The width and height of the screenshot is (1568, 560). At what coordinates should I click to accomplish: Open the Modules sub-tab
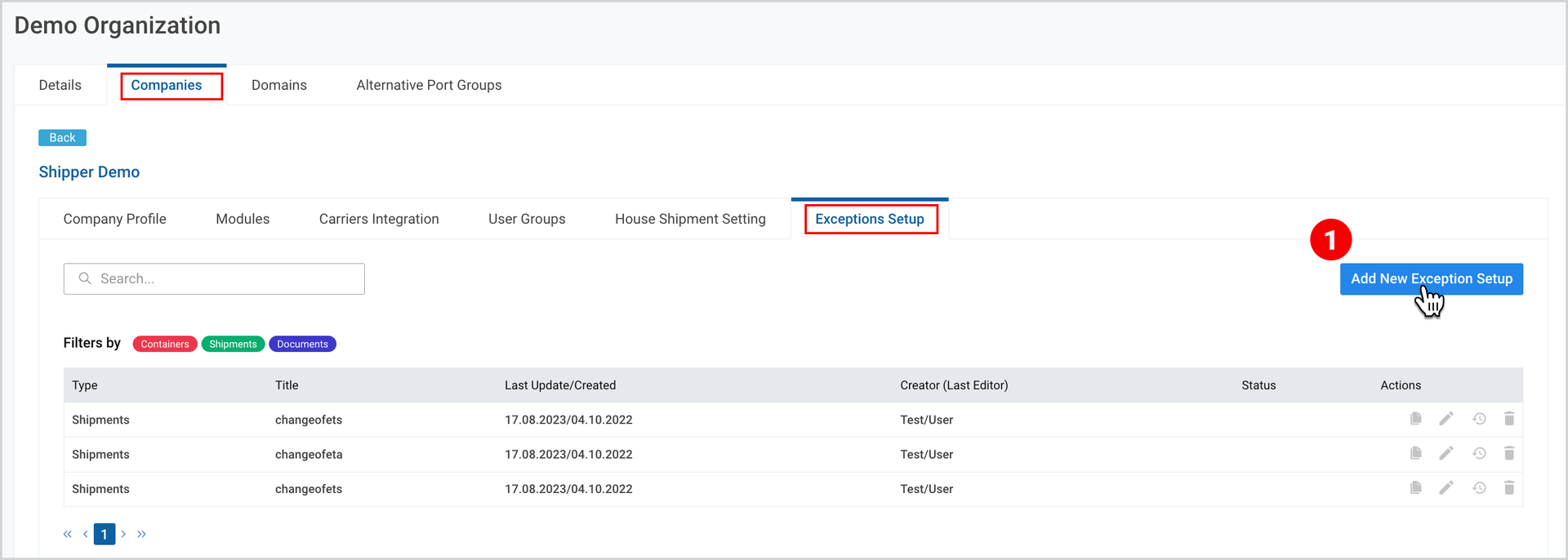[x=243, y=219]
